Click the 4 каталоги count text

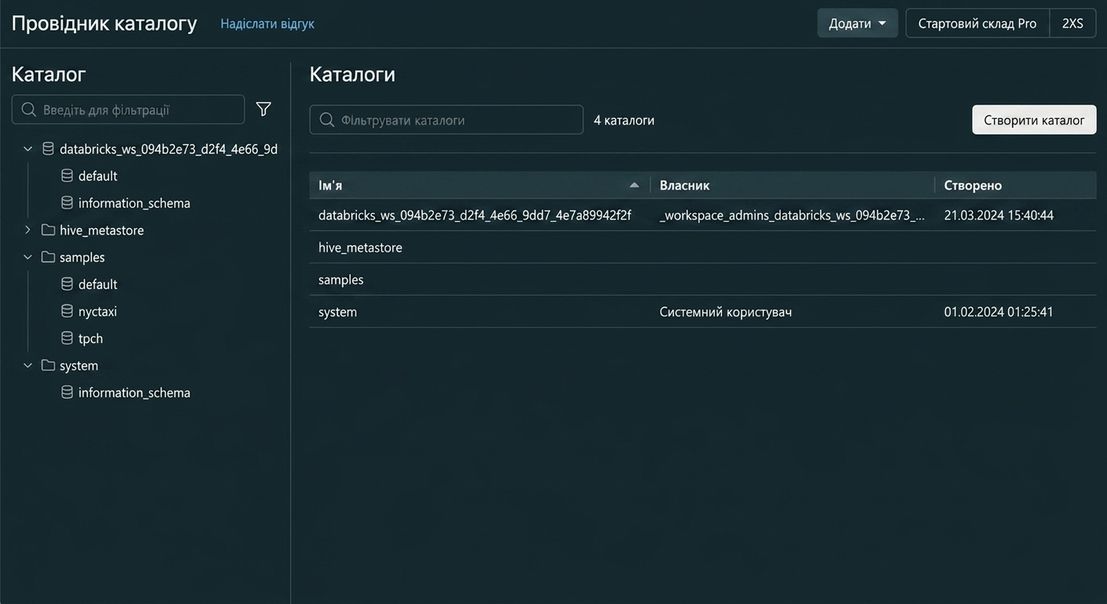(624, 121)
